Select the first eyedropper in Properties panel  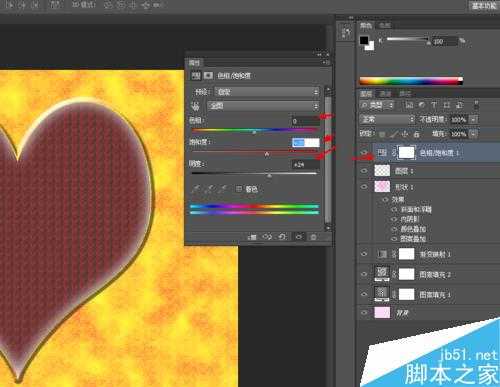pyautogui.click(x=196, y=190)
